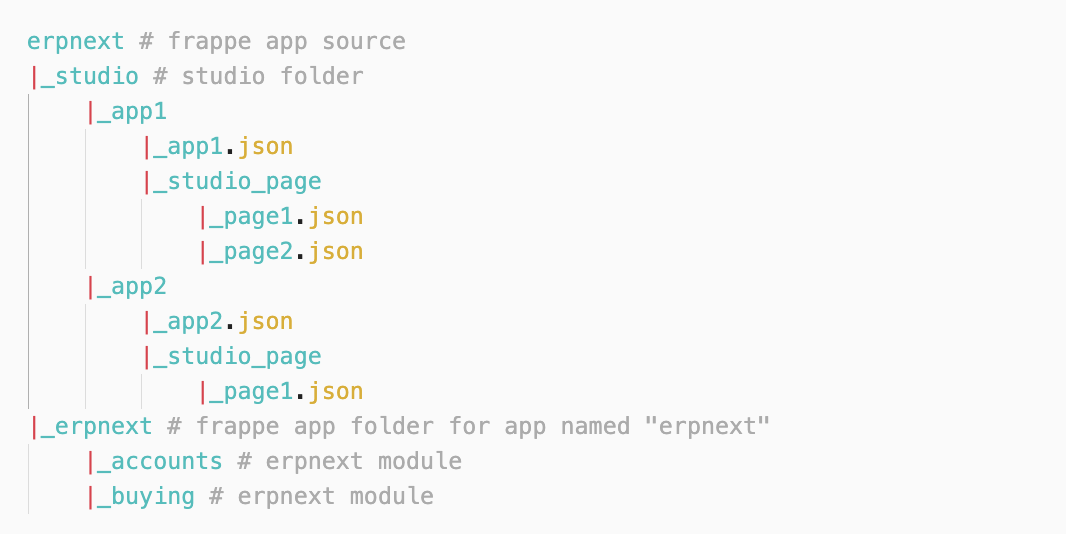Click the _accounts module entry
The height and width of the screenshot is (534, 1066).
point(160,461)
